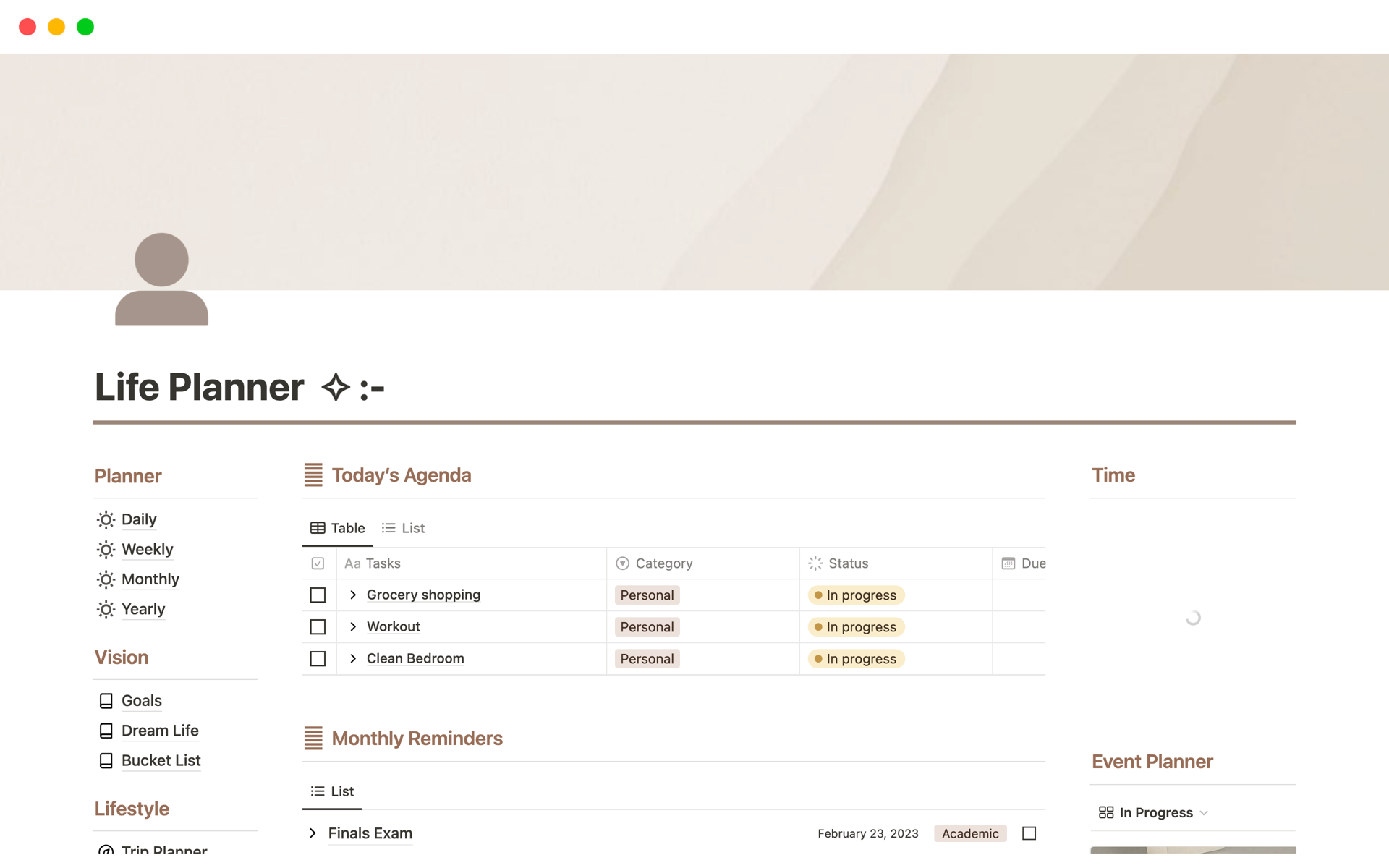Click the Category column header
The height and width of the screenshot is (868, 1389).
point(663,563)
